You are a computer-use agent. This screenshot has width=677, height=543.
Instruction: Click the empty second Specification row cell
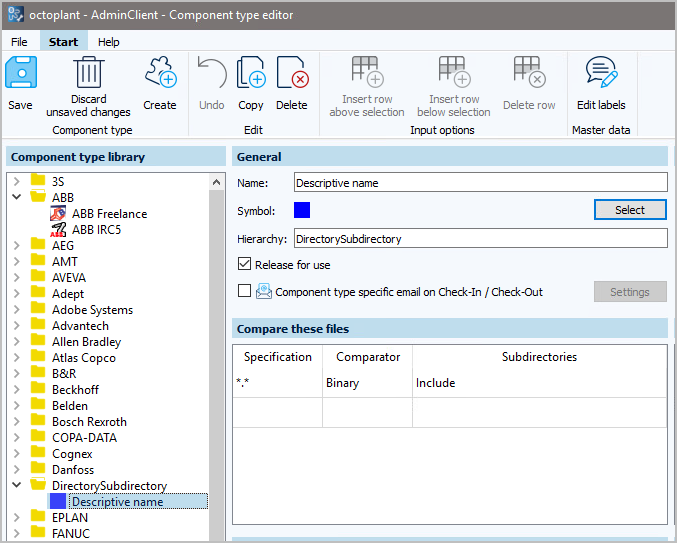[x=277, y=412]
